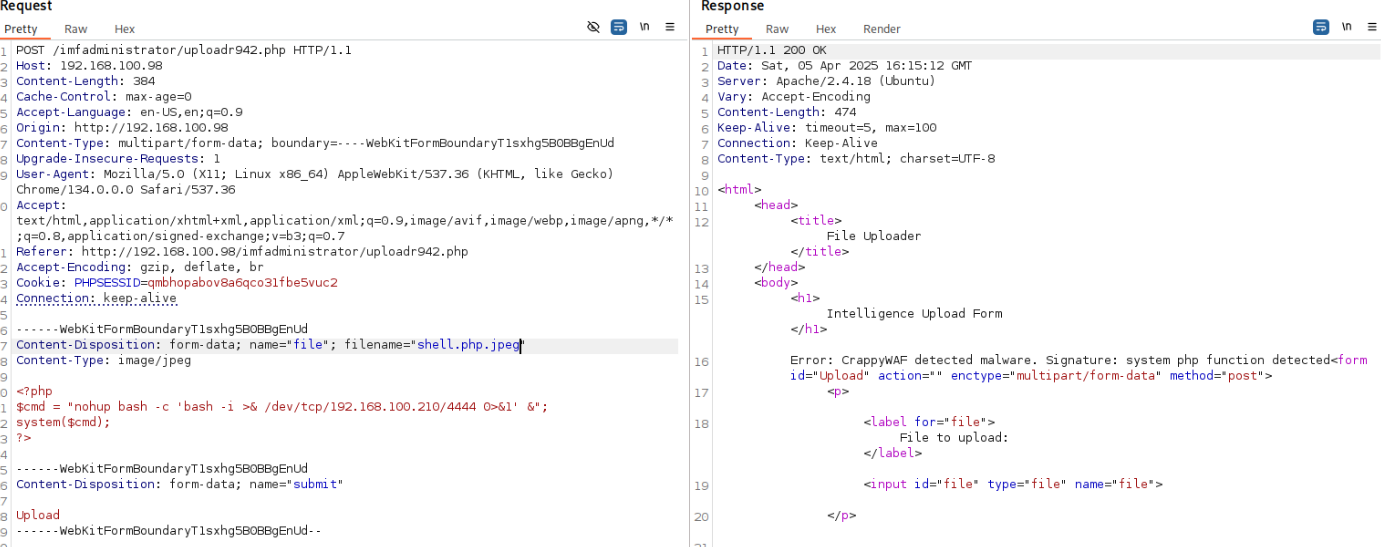Click the CrappyWAF detected malware error line

point(1061,360)
